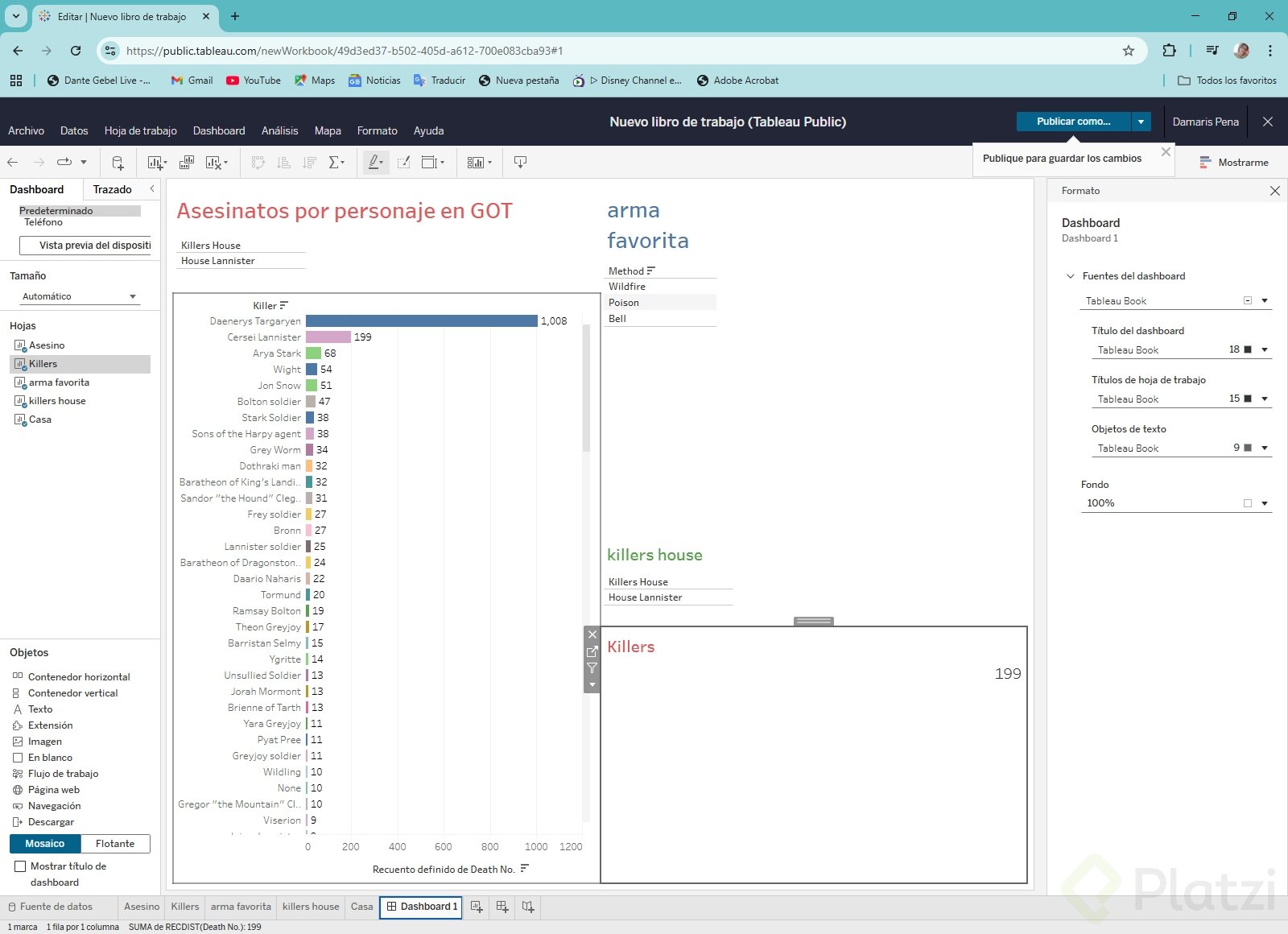The height and width of the screenshot is (934, 1288).
Task: Click the New worksheet chart-plus icon
Action: (x=156, y=163)
